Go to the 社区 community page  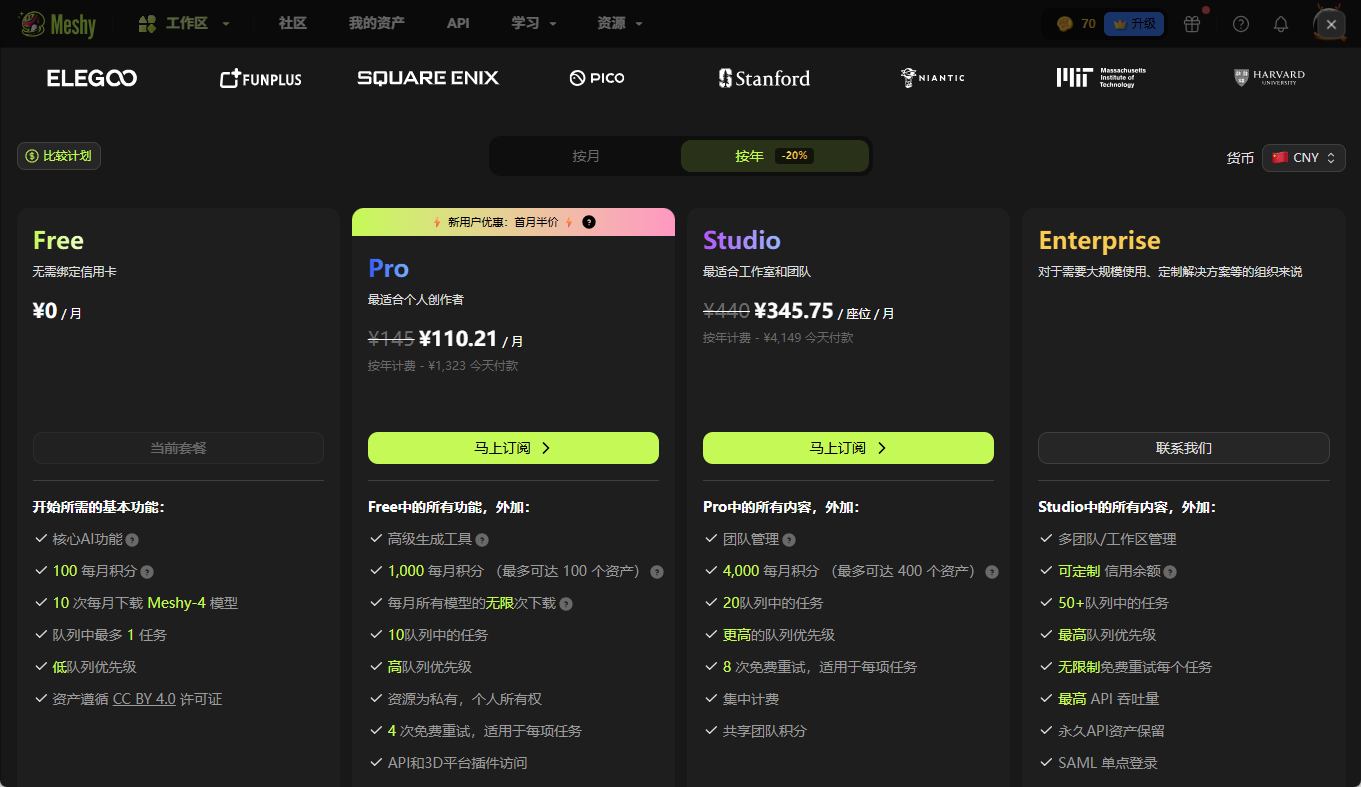[293, 23]
